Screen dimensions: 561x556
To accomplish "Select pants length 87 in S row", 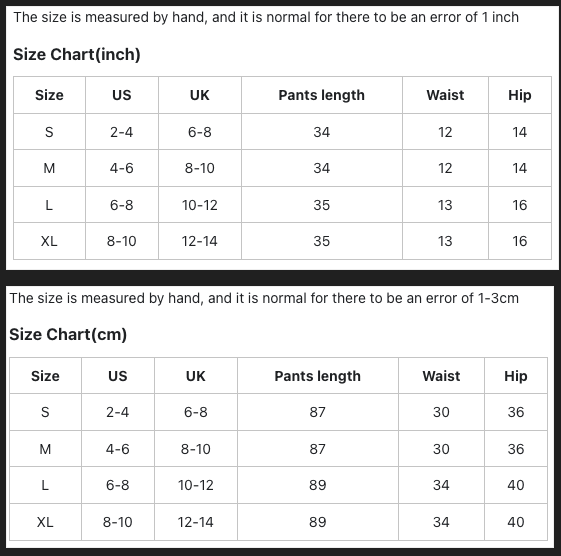I will (318, 412).
